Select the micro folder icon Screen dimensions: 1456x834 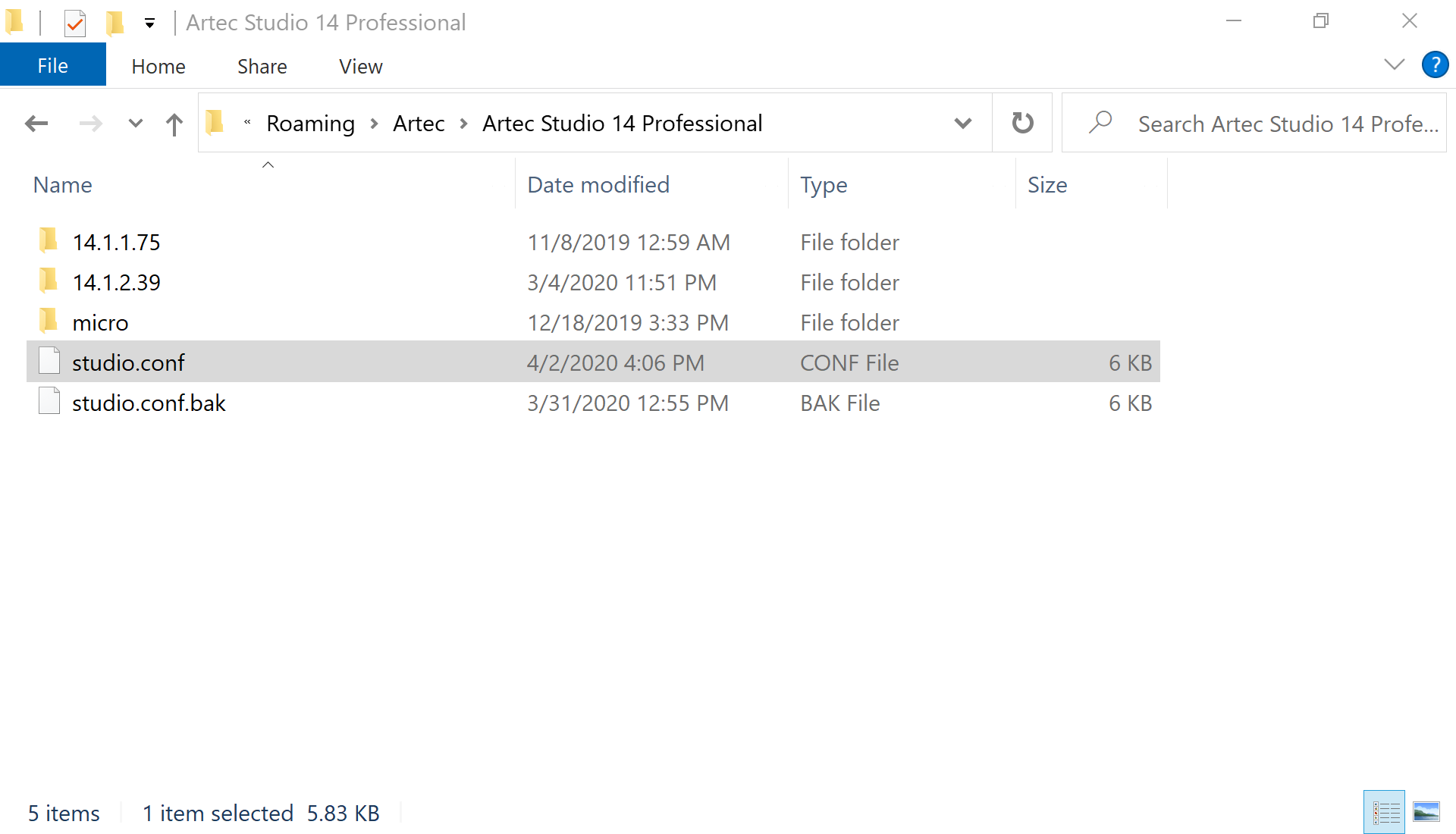(49, 321)
